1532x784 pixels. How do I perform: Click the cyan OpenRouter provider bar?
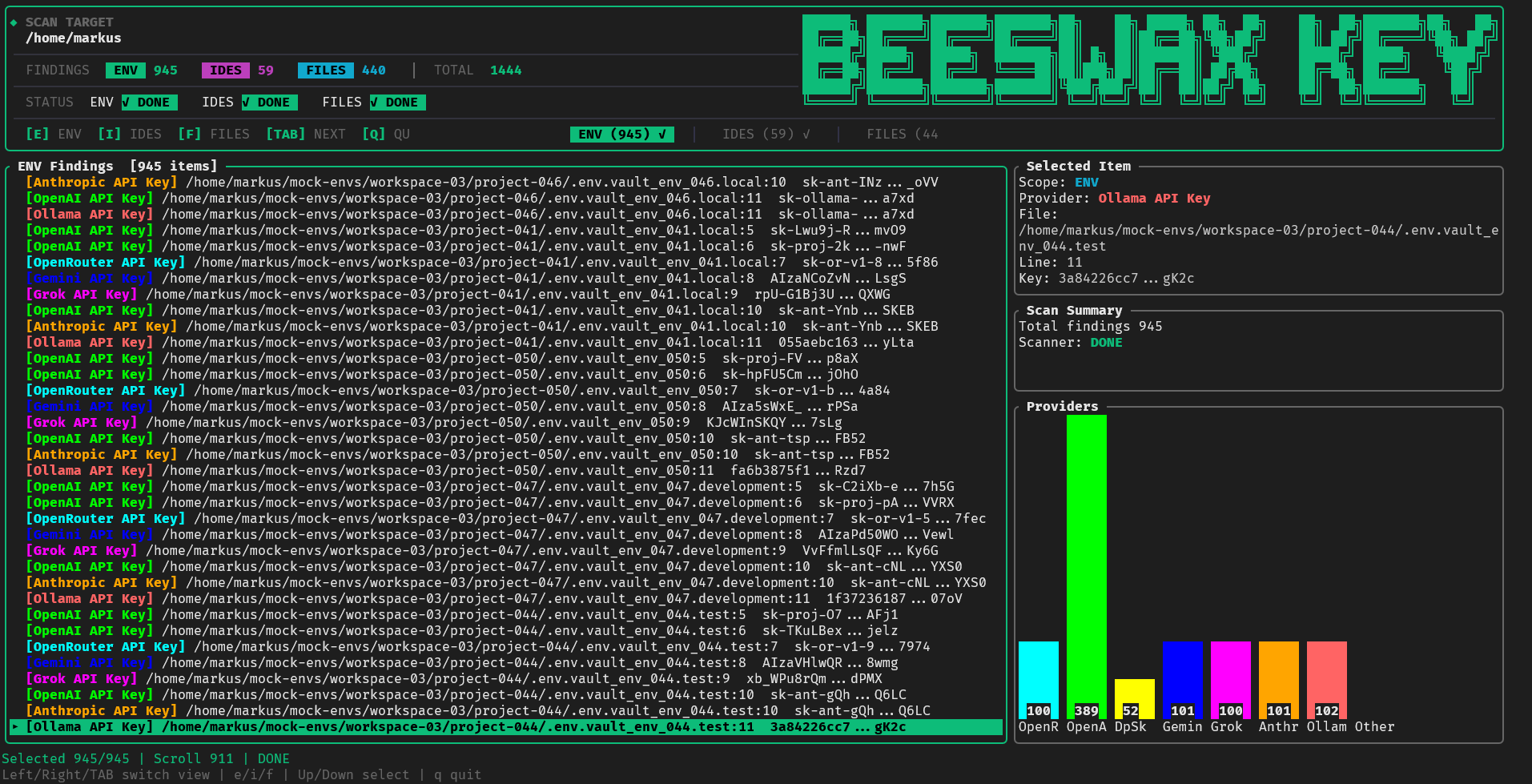point(1038,677)
